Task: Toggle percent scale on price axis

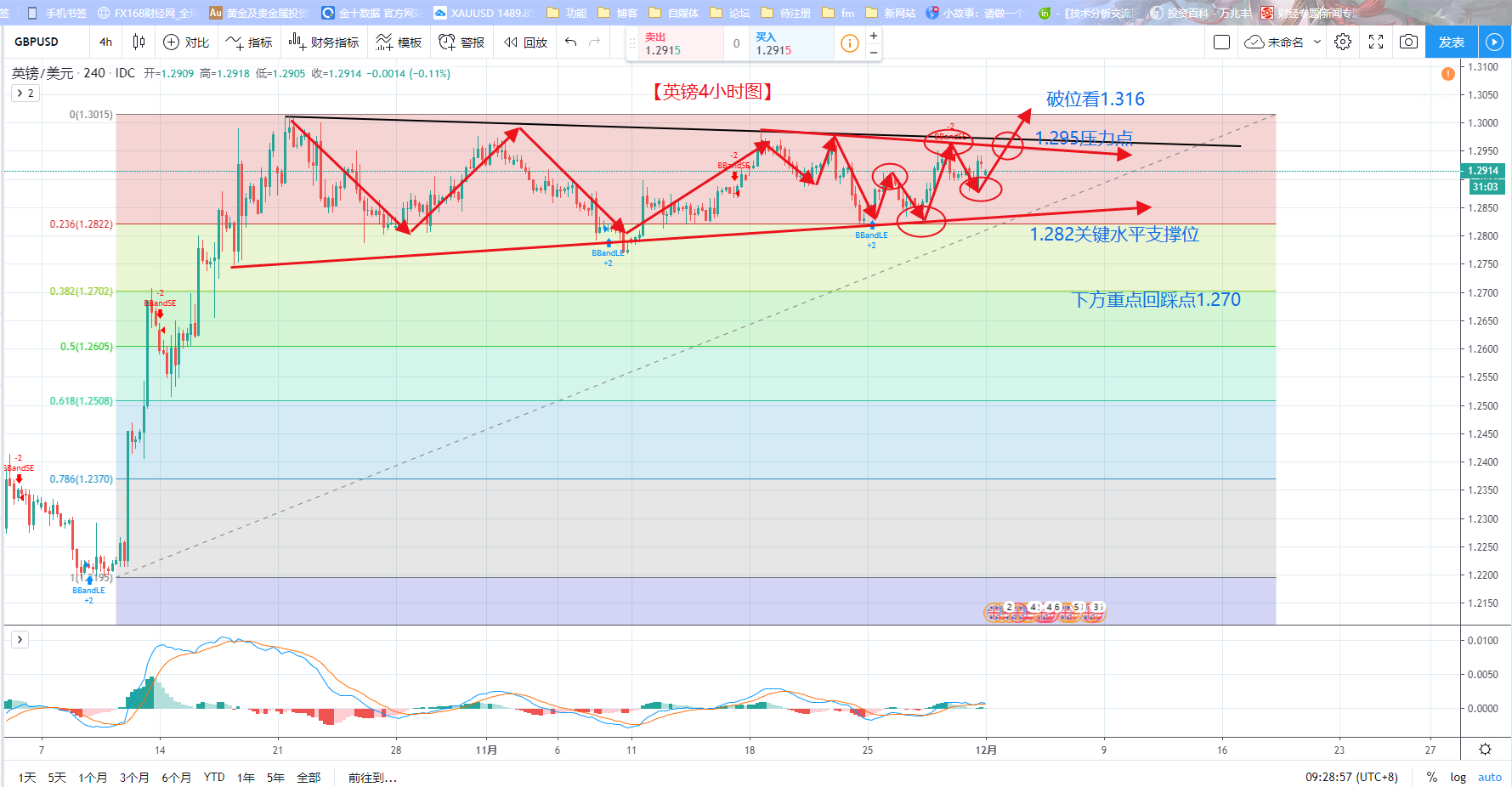Action: coord(1432,777)
